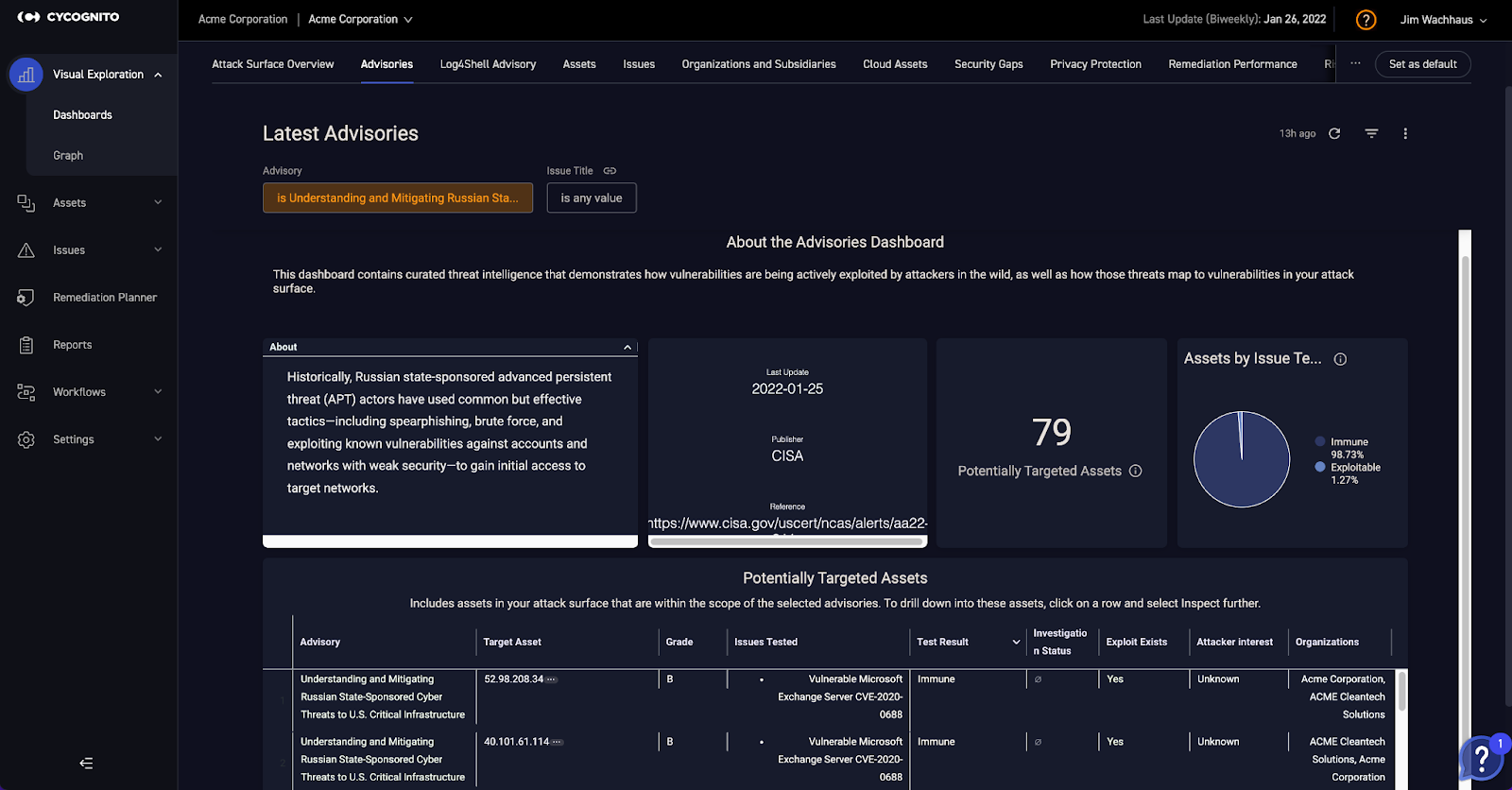
Task: Click the Advisory filter value button
Action: coord(398,197)
